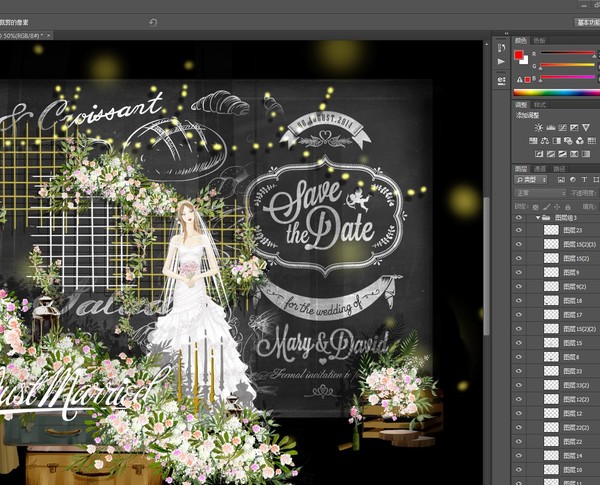Switch to the 样式 tab
Viewport: 600px width, 485px height.
coord(540,105)
